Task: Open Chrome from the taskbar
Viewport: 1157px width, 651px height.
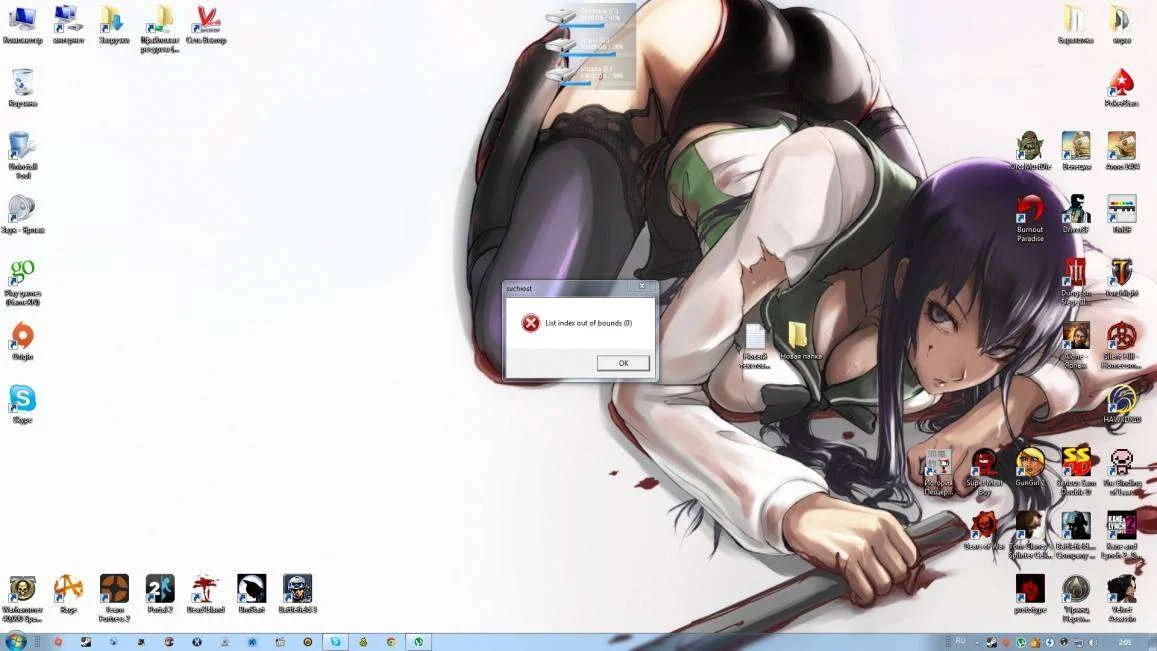Action: tap(391, 642)
